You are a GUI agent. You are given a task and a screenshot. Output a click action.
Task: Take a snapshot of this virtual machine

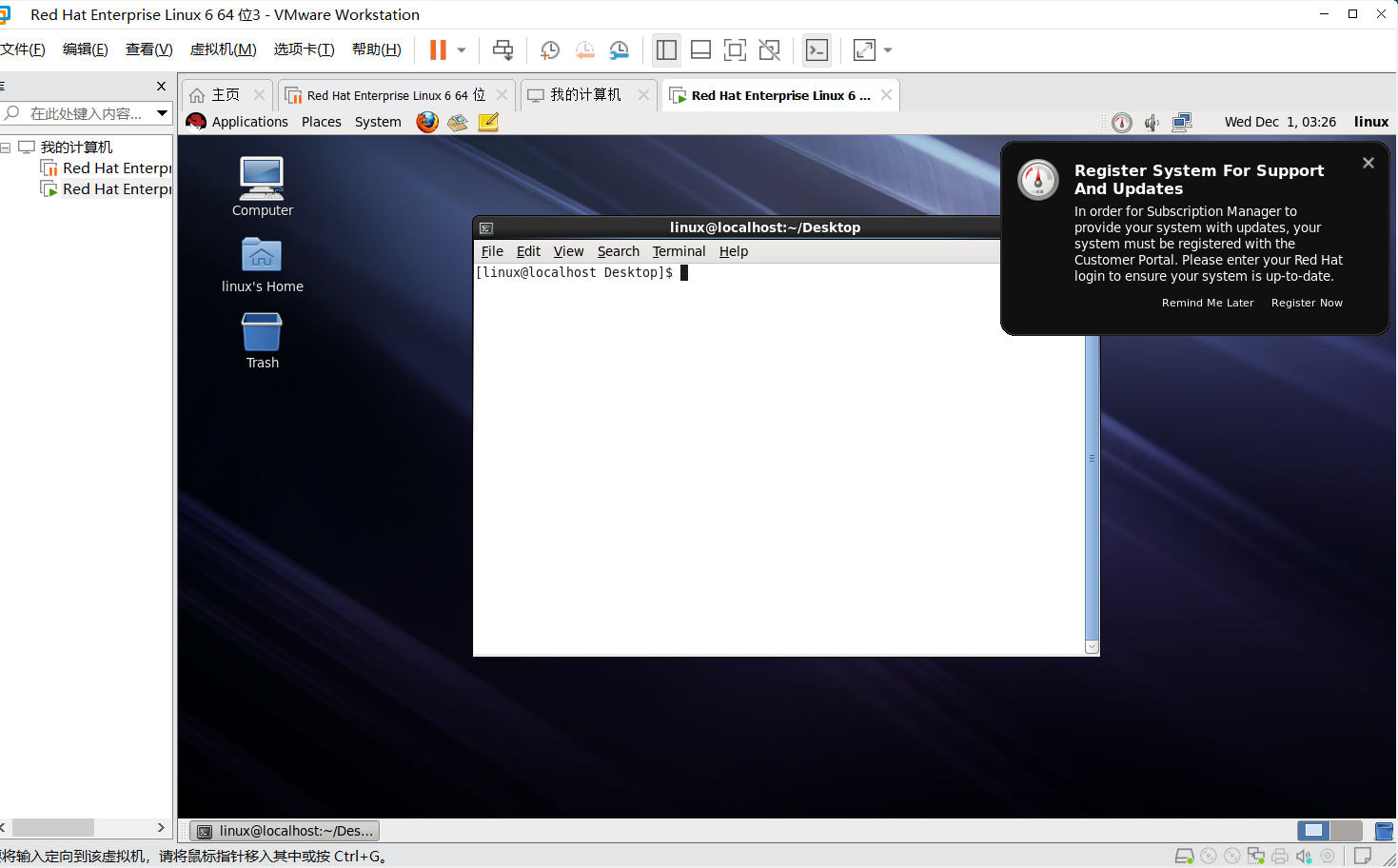point(550,50)
